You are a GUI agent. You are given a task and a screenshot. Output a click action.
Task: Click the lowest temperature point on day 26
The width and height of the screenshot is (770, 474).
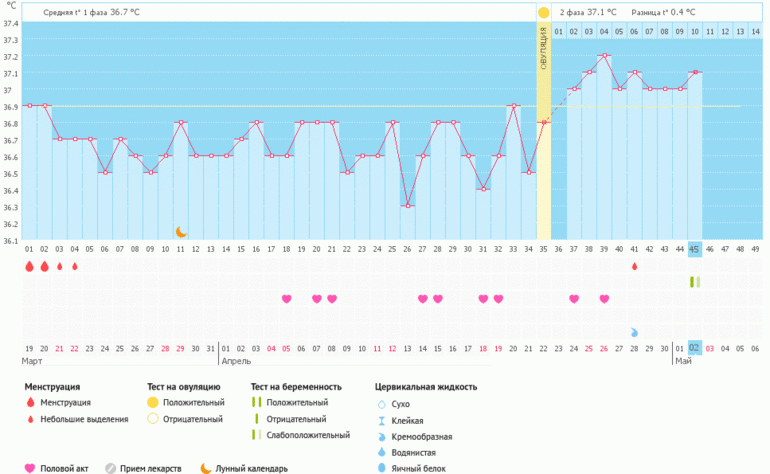click(408, 206)
